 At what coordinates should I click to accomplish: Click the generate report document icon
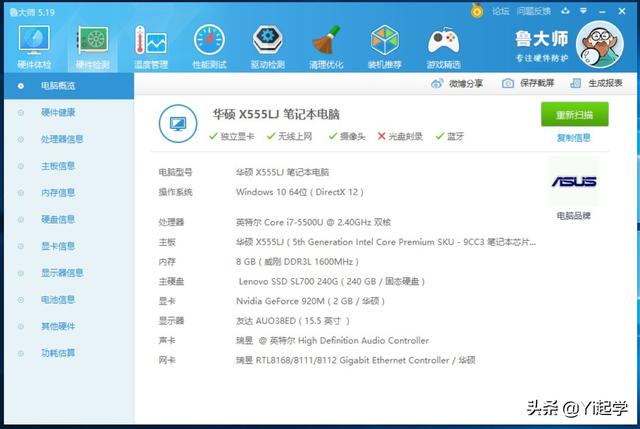click(x=576, y=83)
